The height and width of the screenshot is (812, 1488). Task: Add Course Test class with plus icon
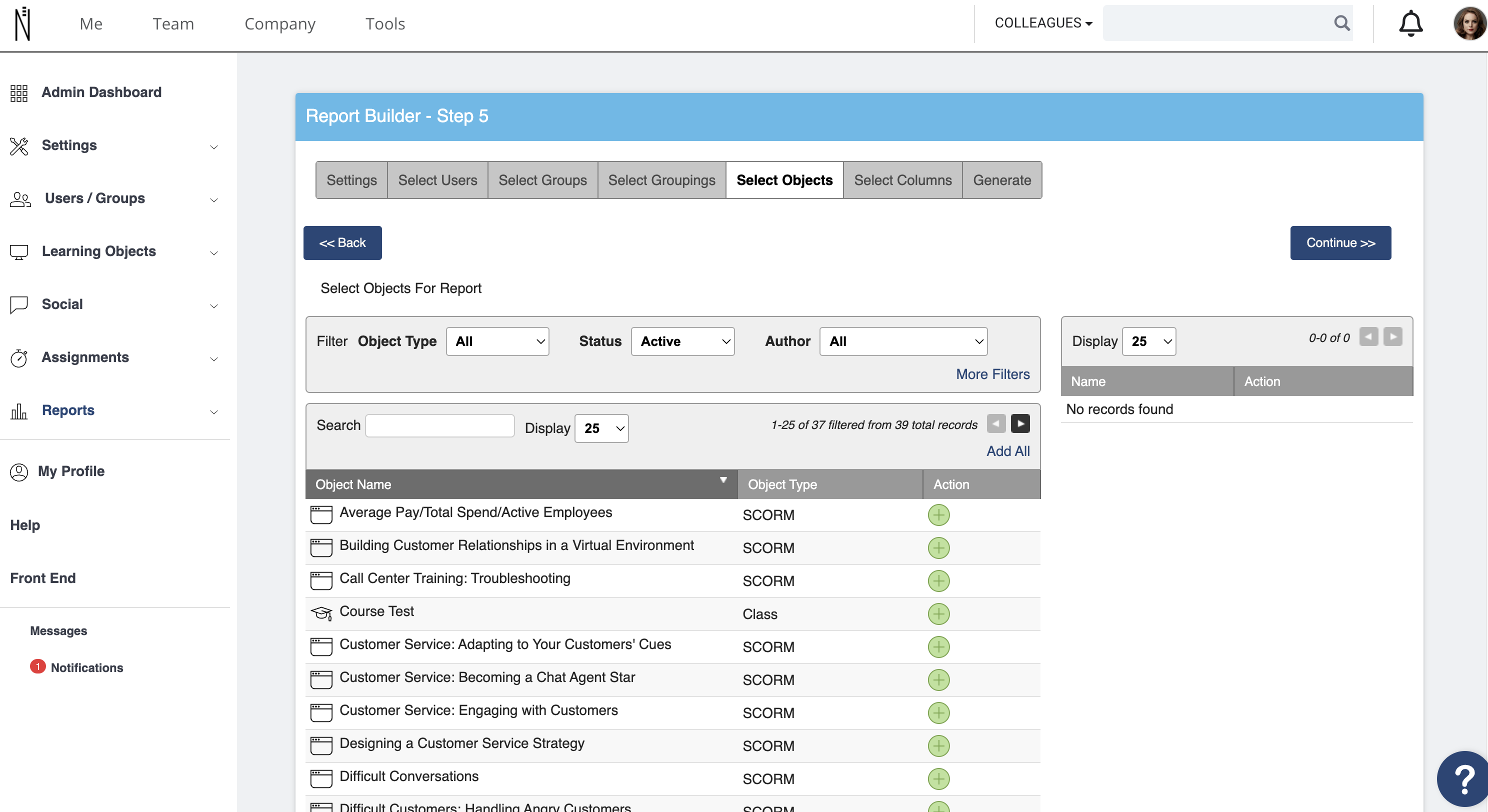tap(938, 613)
